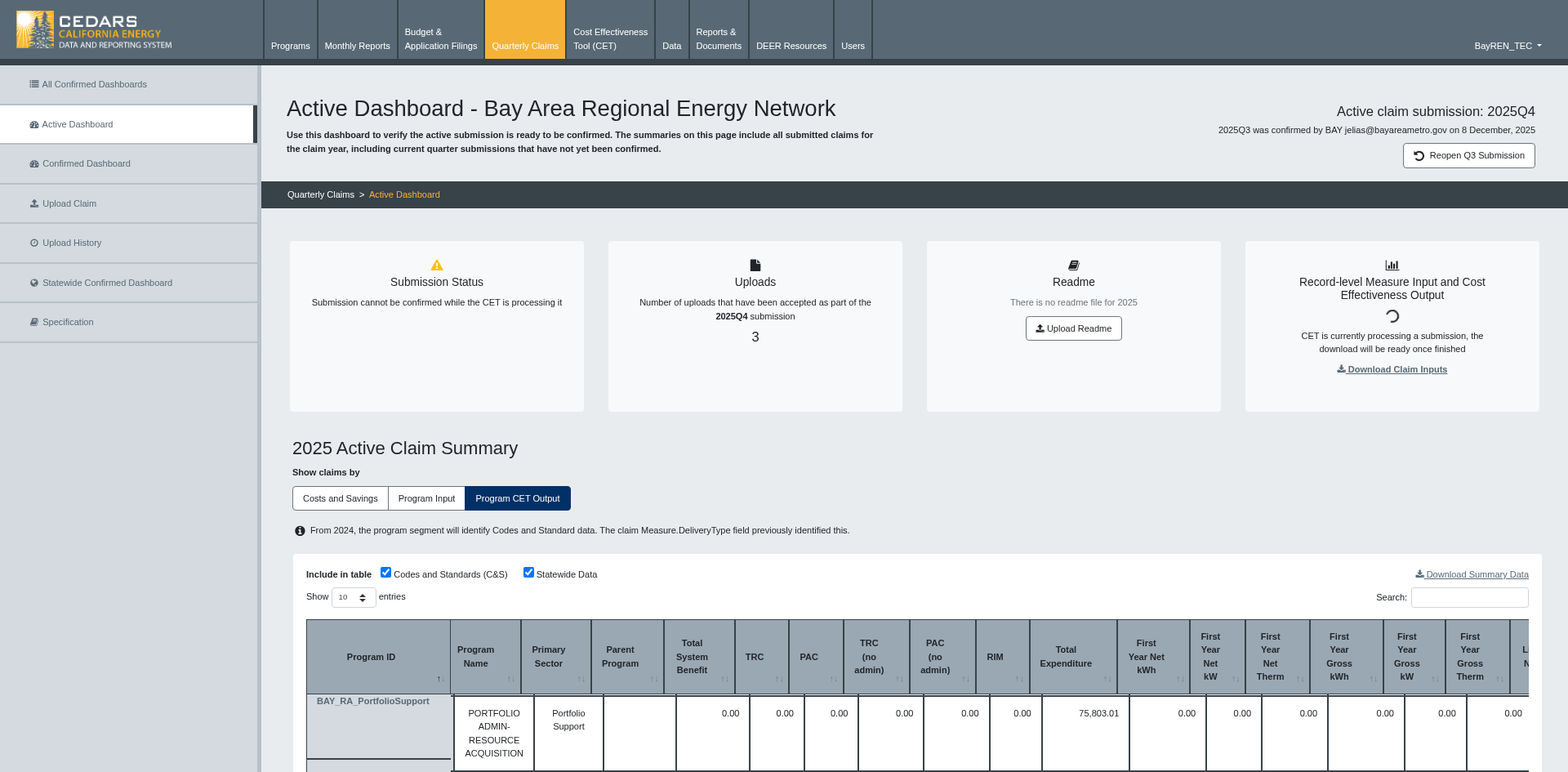Select the Program CET Output tab
1568x772 pixels.
[518, 498]
